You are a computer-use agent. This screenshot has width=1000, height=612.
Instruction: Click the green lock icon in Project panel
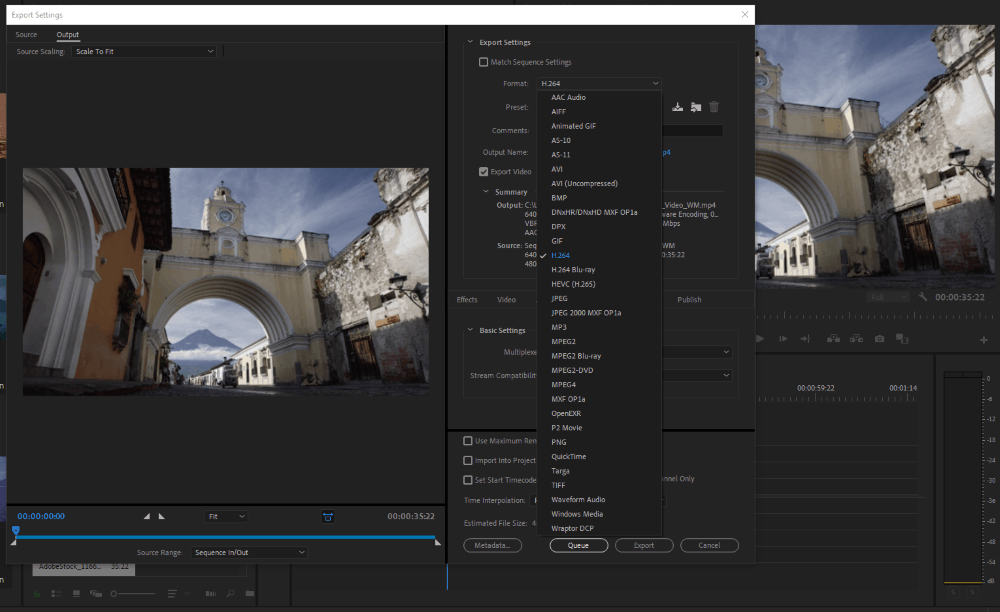click(36, 594)
